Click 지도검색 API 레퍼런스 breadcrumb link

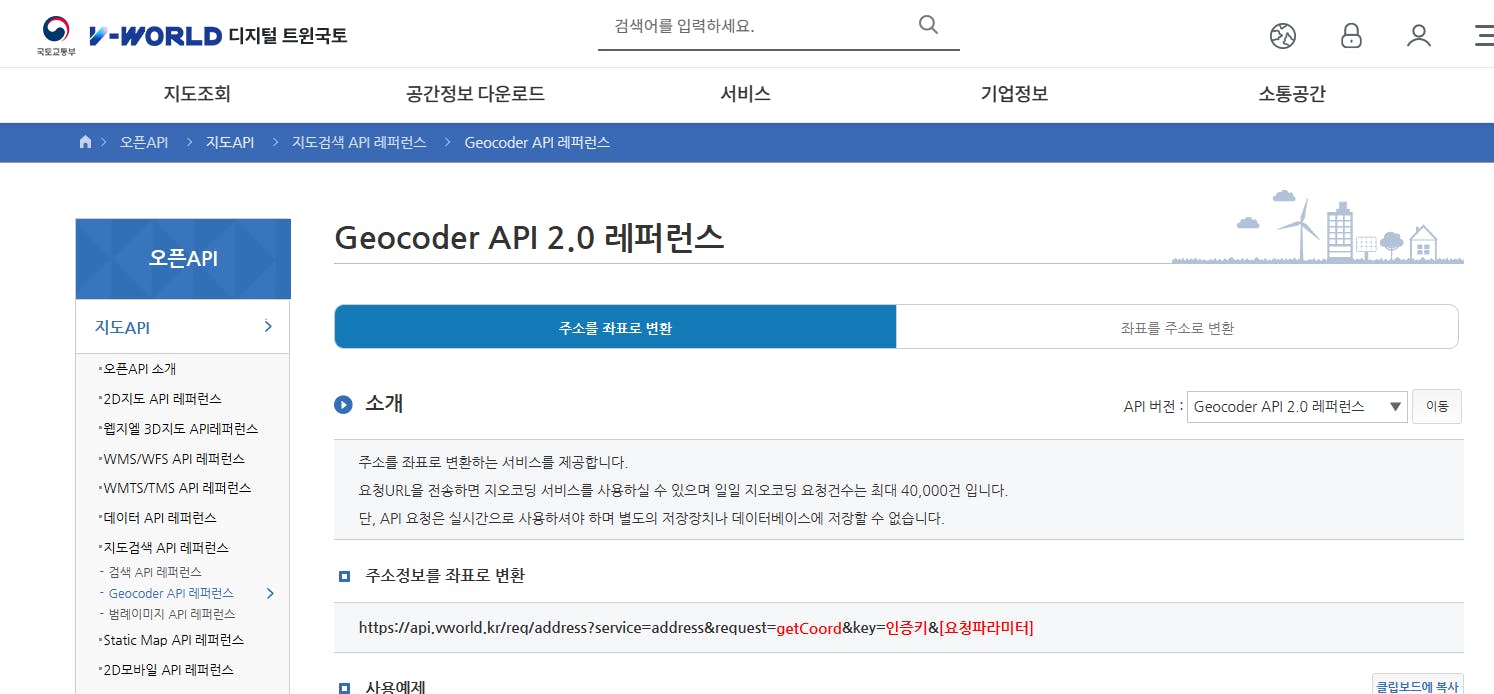click(359, 142)
